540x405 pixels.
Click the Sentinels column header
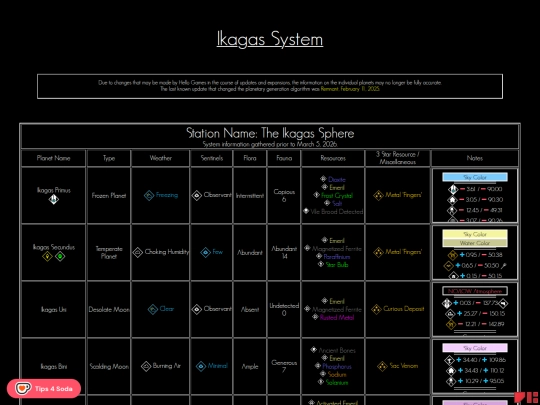click(x=211, y=158)
